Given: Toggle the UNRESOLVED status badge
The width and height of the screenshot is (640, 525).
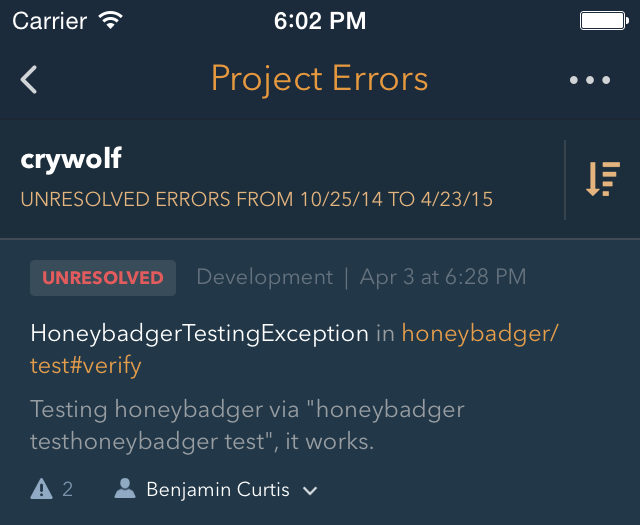Looking at the screenshot, I should coord(103,277).
